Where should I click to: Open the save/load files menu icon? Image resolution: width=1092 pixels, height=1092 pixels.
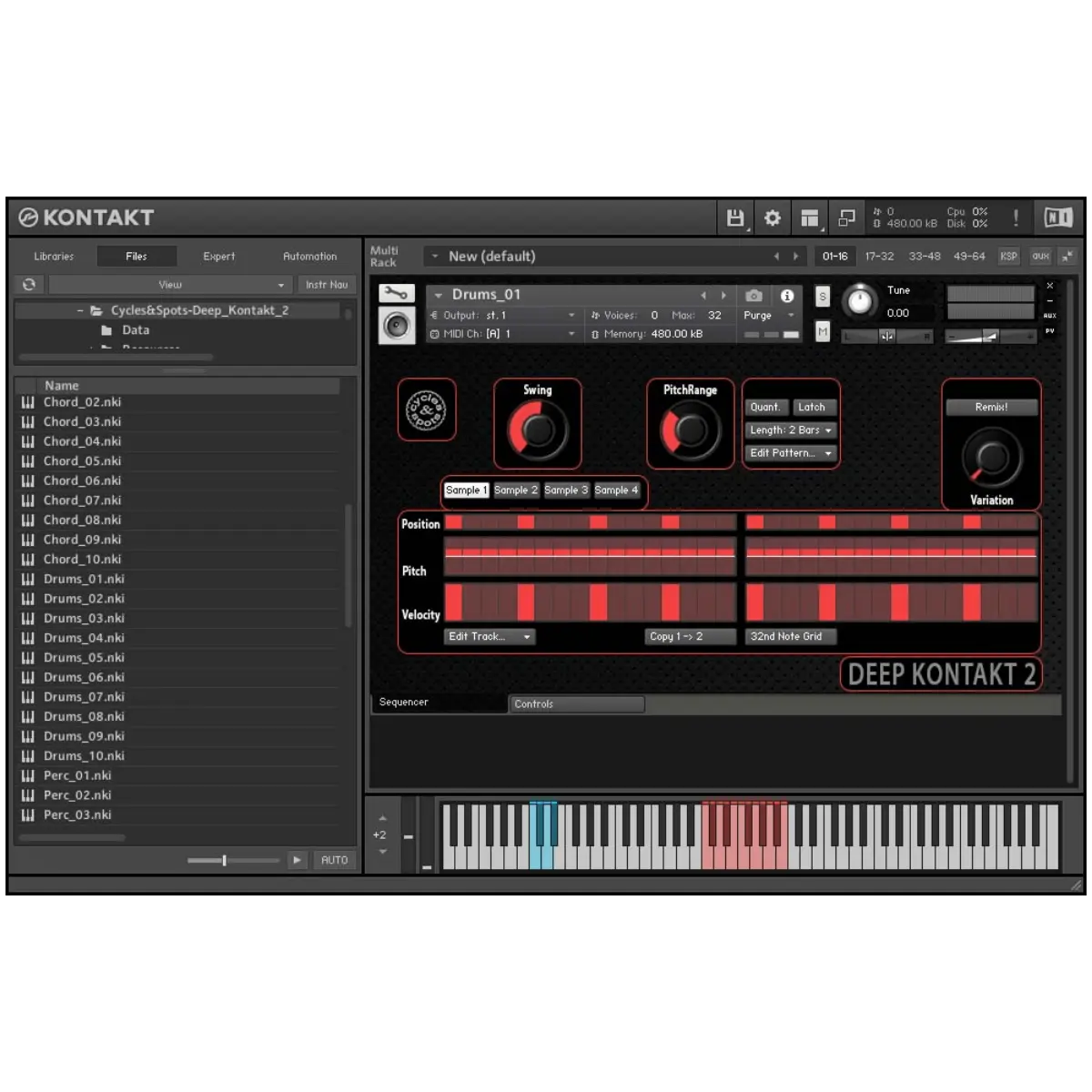point(735,217)
